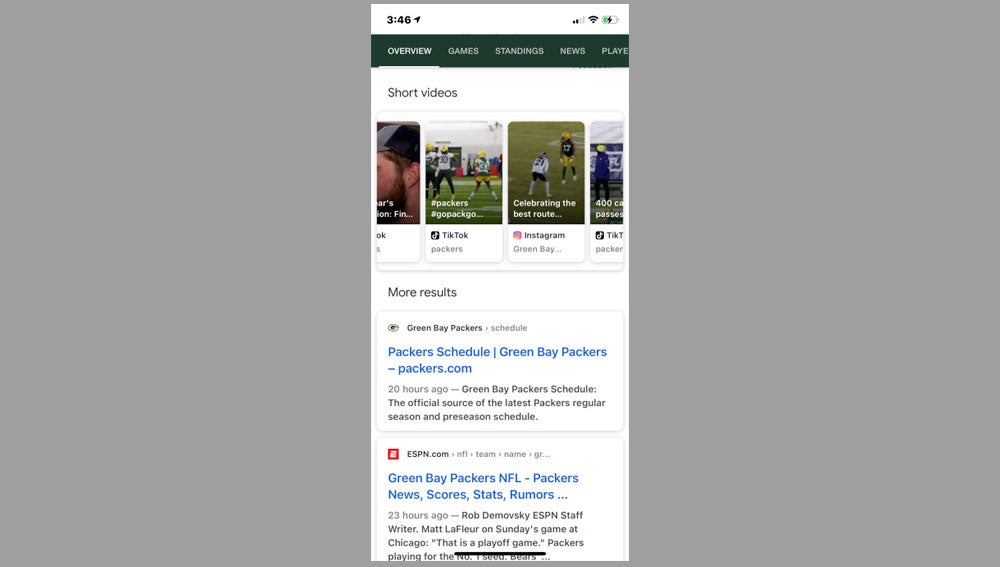Screen dimensions: 1000x567
Task: Tap the location arrow icon next to time
Action: point(417,20)
